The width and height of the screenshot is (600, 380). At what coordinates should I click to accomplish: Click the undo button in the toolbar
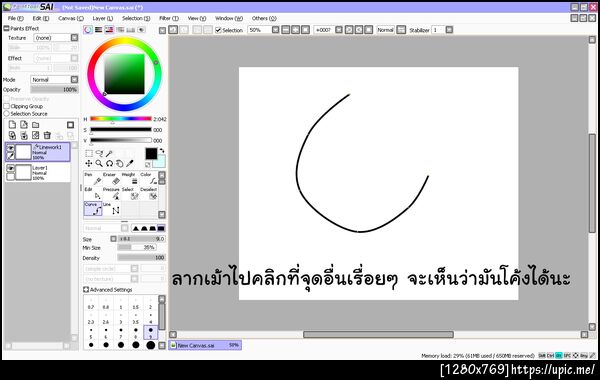(173, 30)
